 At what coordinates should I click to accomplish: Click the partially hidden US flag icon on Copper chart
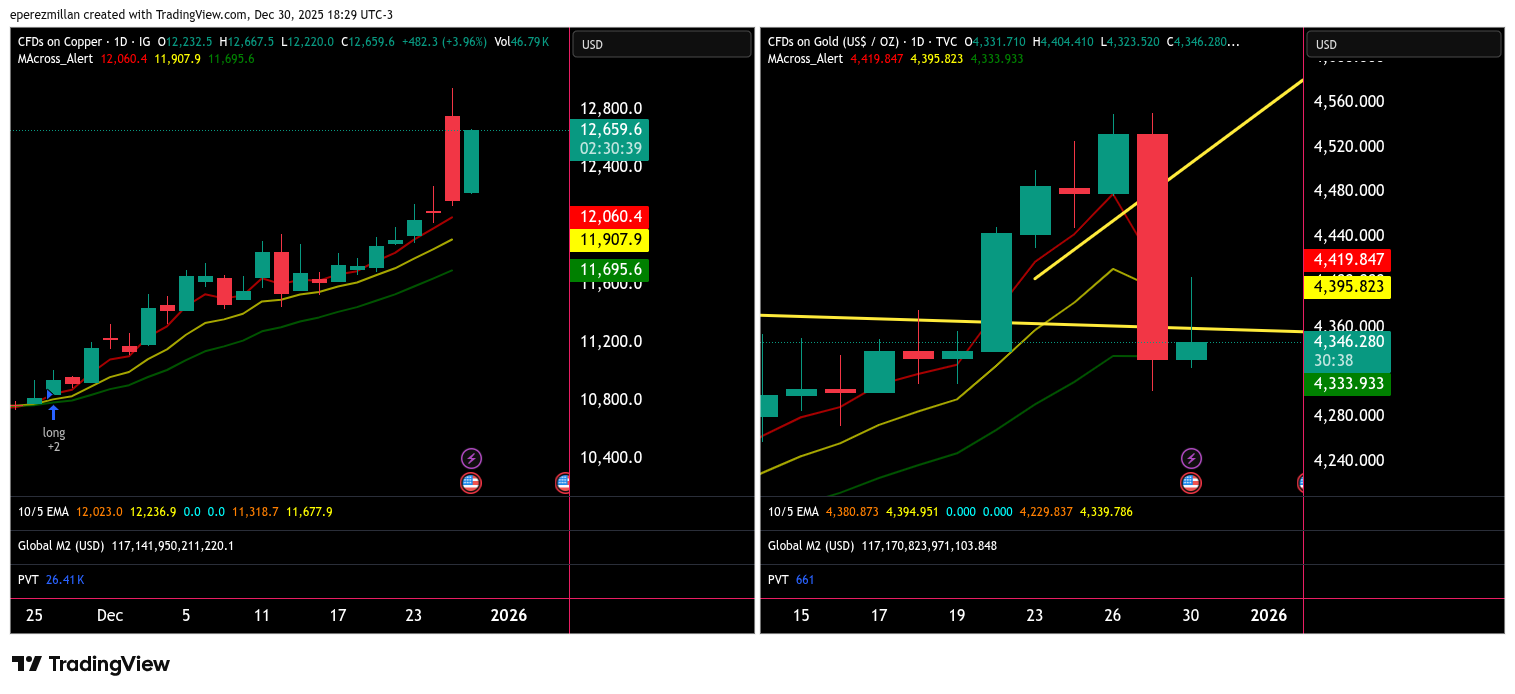[x=563, y=483]
